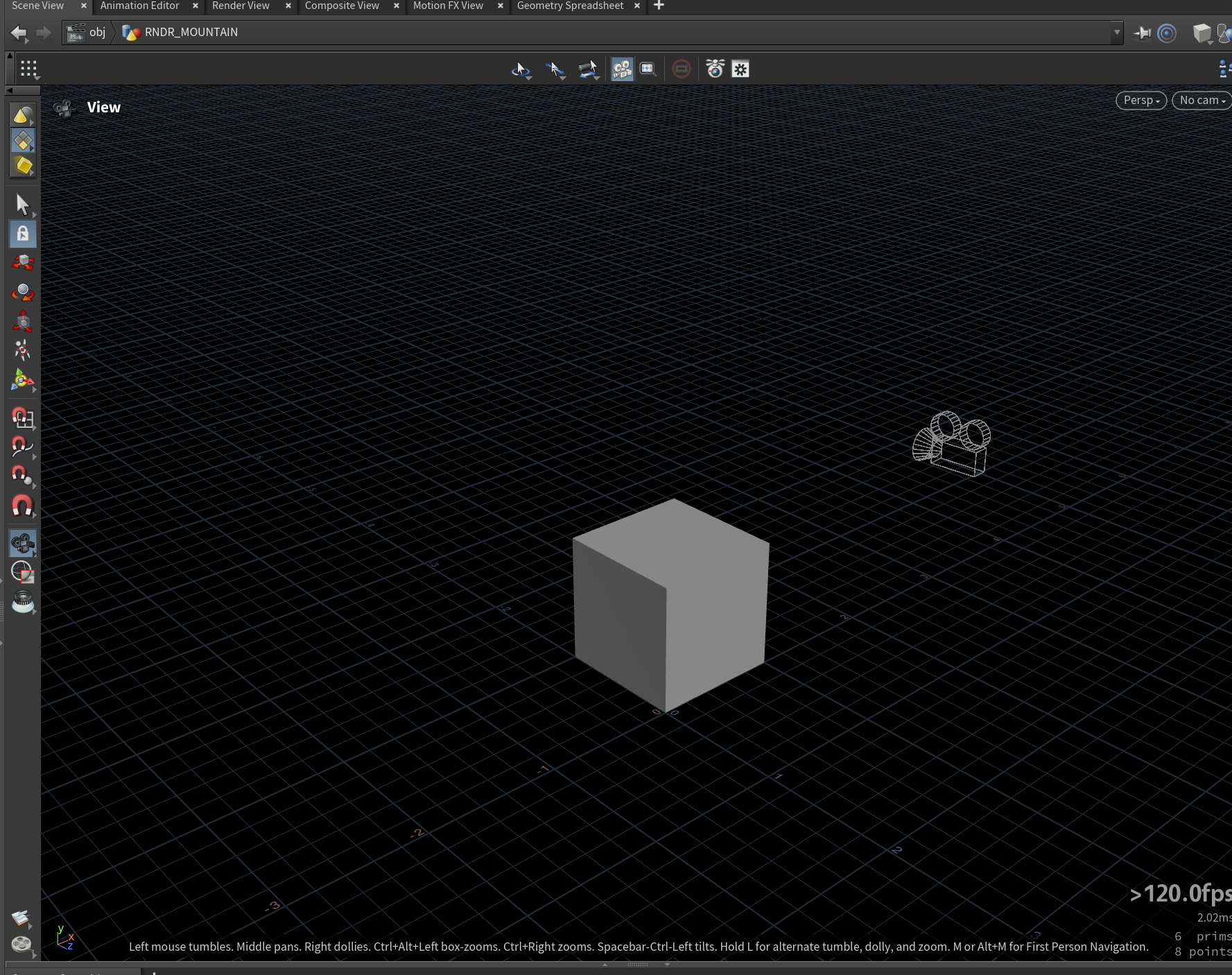Expand the path bar dropdown arrow

[x=1116, y=32]
